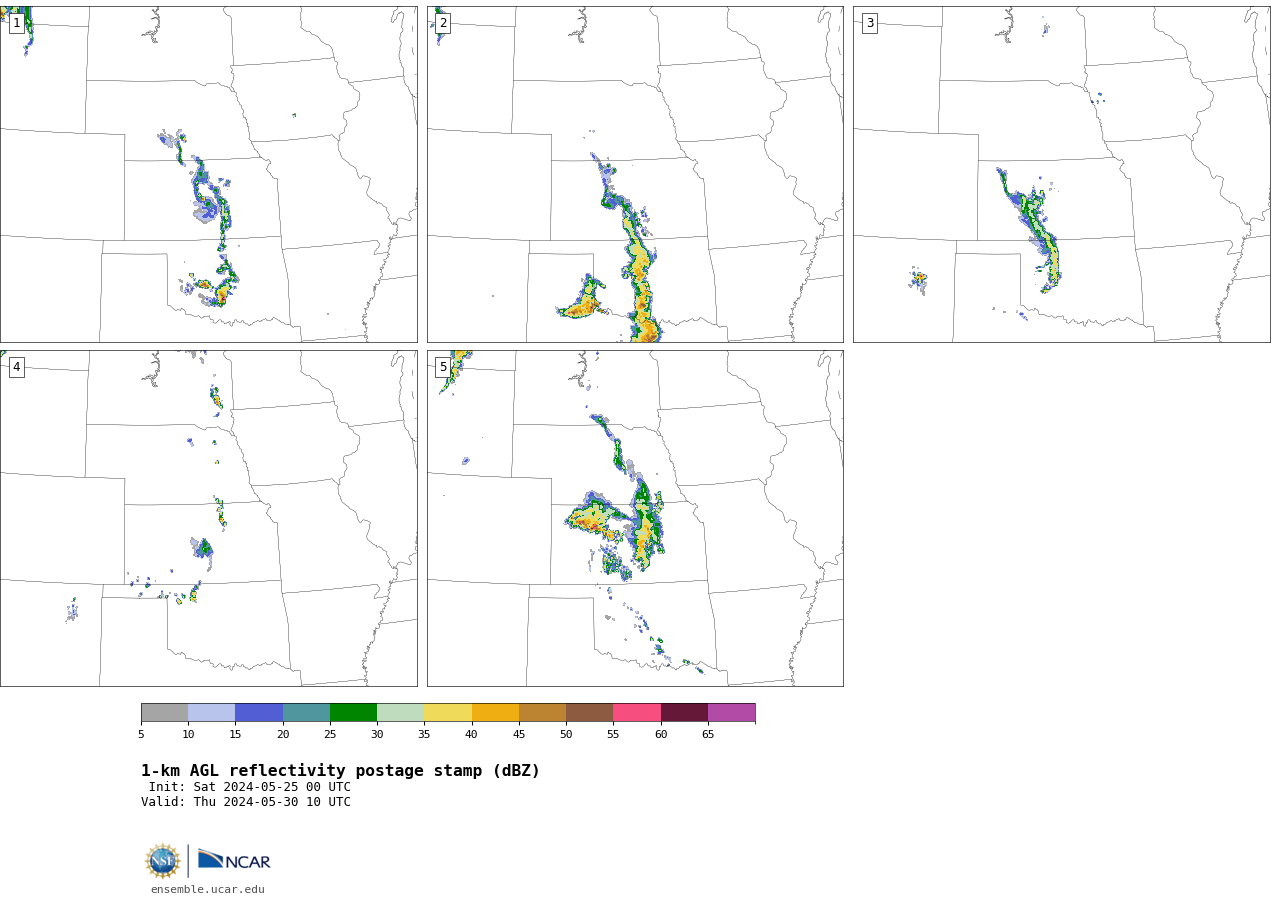The image size is (1280, 901).
Task: Open ensemble member 5 postage stamp map
Action: (x=635, y=518)
